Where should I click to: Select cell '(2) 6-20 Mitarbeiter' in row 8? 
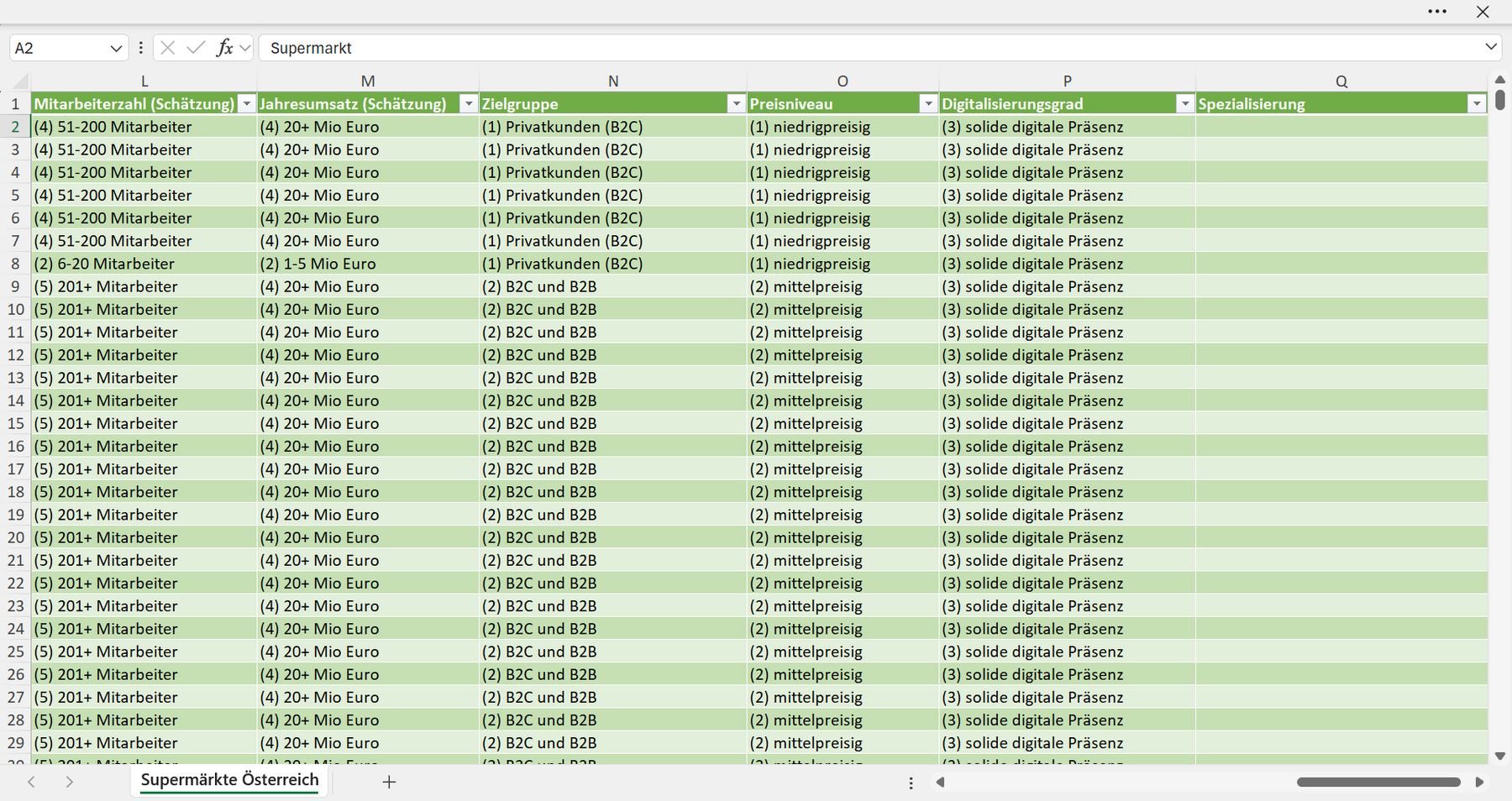point(144,264)
